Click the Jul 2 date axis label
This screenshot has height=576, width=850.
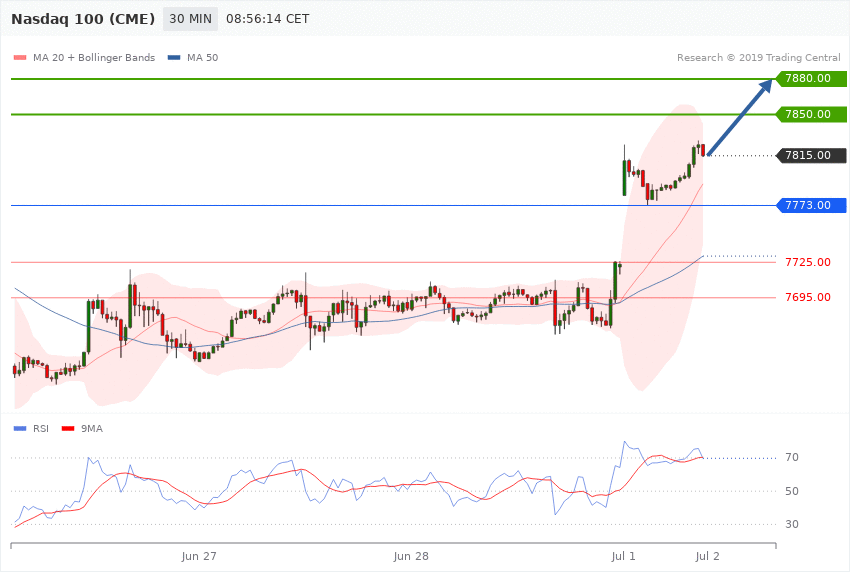(x=707, y=556)
